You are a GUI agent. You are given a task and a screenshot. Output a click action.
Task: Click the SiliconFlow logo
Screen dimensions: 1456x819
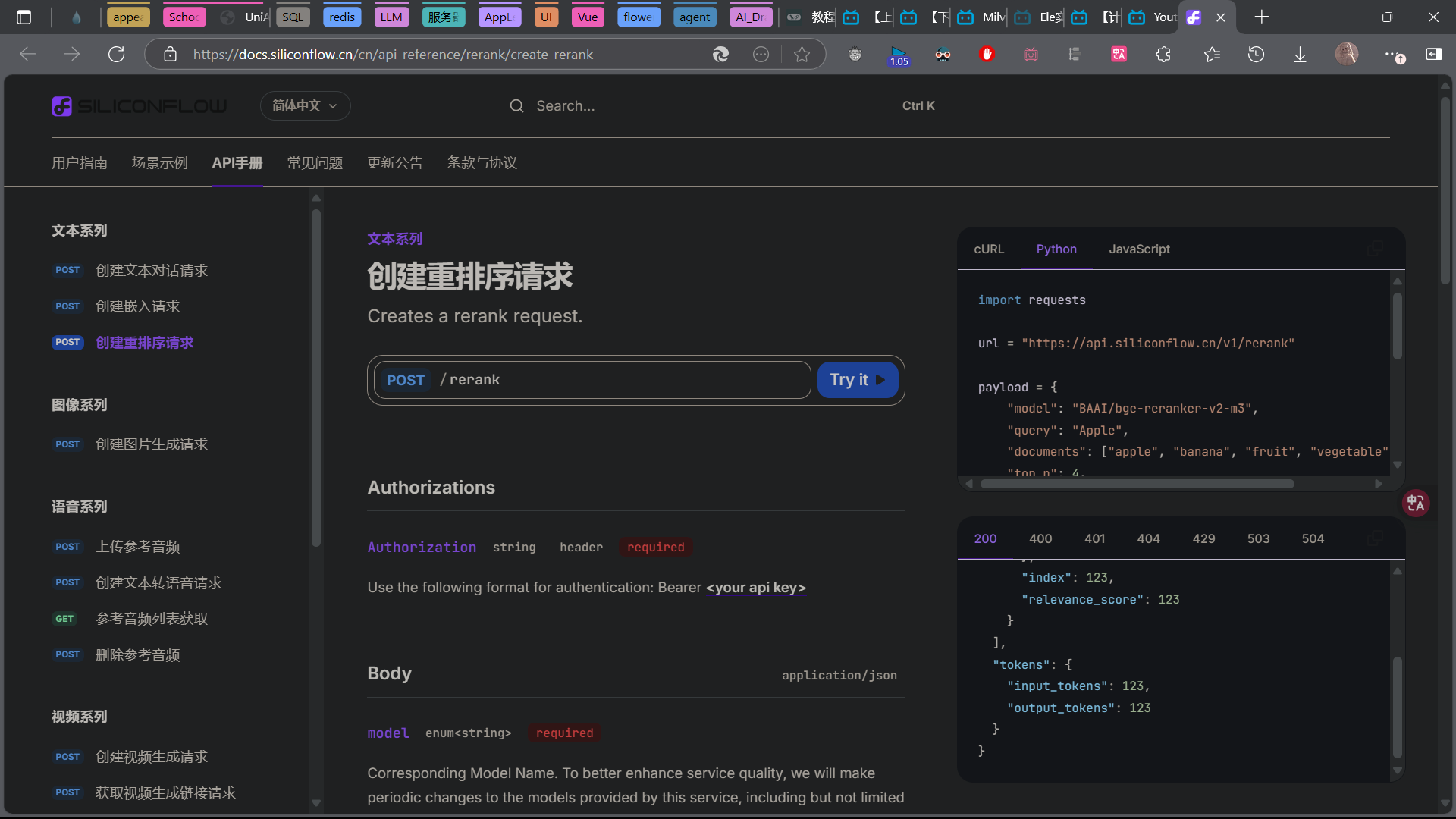(140, 106)
